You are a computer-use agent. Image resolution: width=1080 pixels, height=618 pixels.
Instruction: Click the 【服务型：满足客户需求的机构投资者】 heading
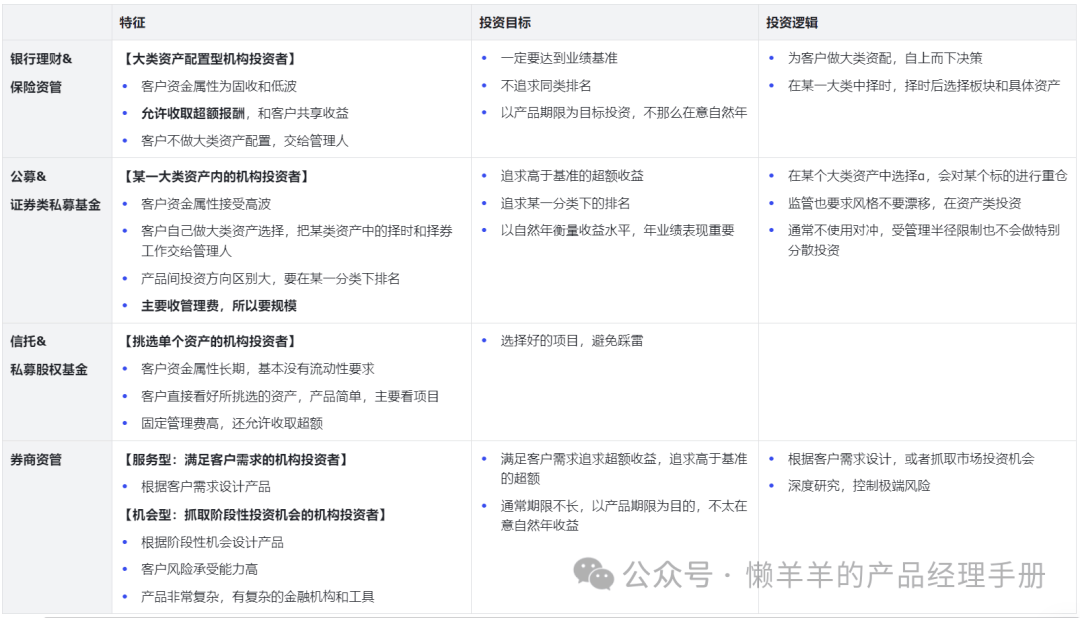235,459
